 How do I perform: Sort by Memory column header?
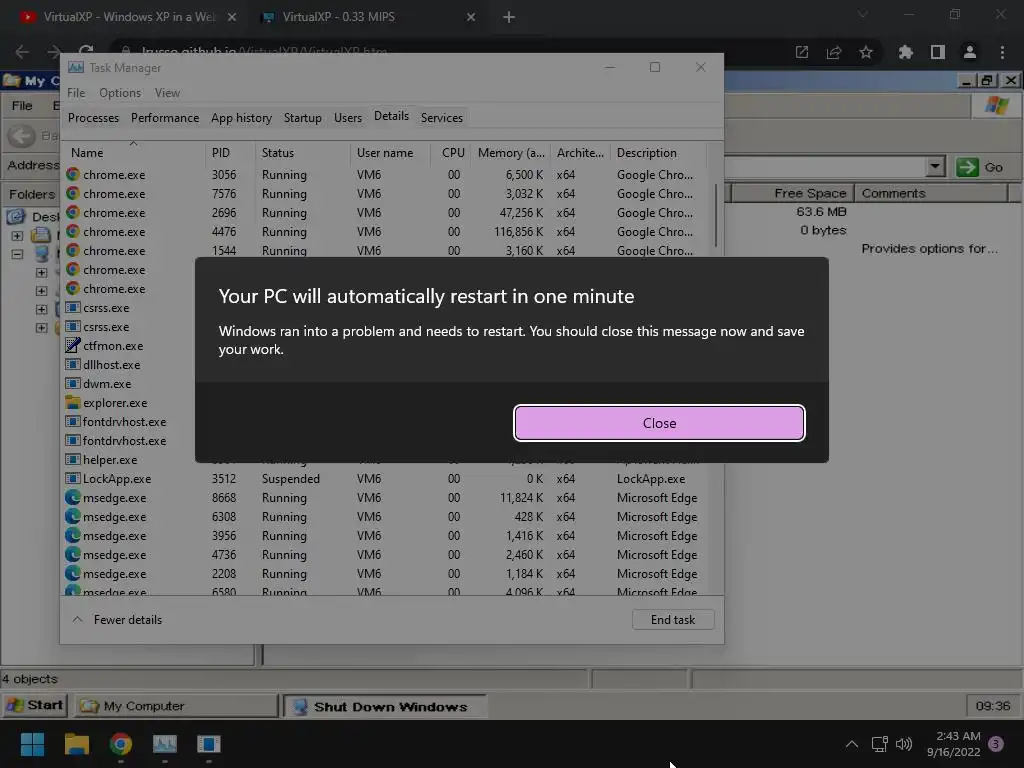(511, 153)
